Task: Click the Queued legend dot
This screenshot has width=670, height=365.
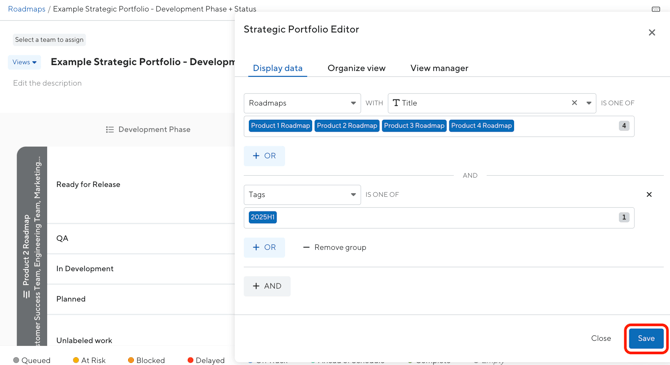Action: (x=16, y=360)
